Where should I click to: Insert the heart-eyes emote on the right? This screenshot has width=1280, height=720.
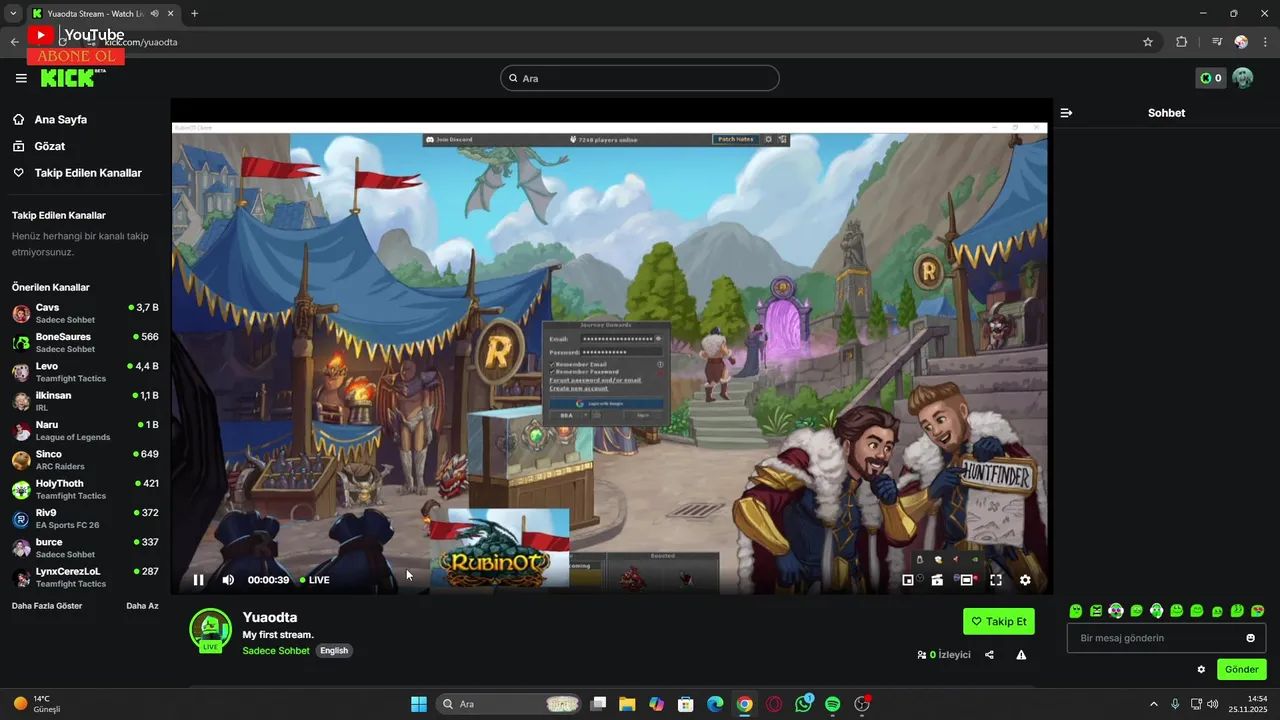coord(1258,611)
